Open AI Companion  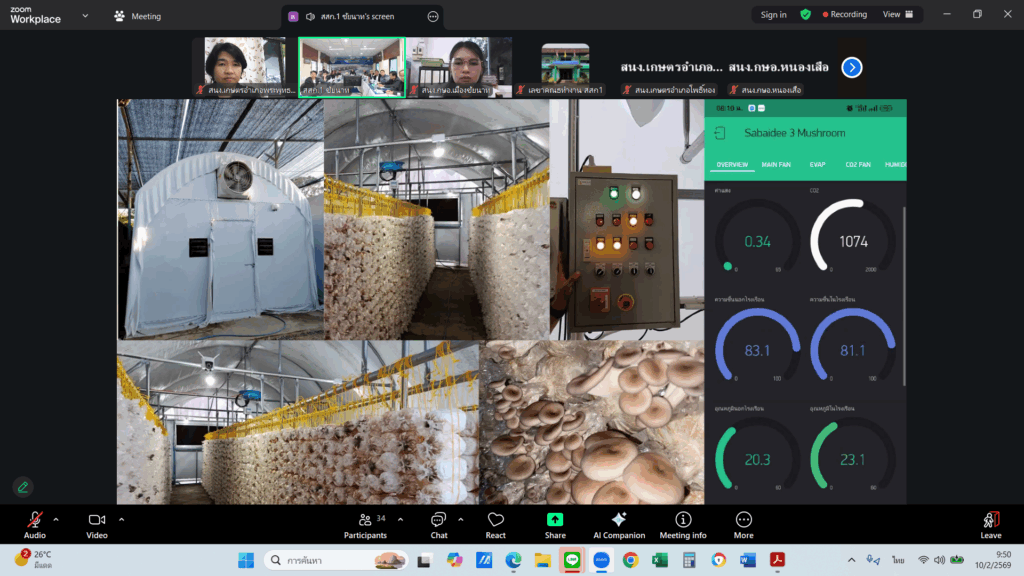618,520
